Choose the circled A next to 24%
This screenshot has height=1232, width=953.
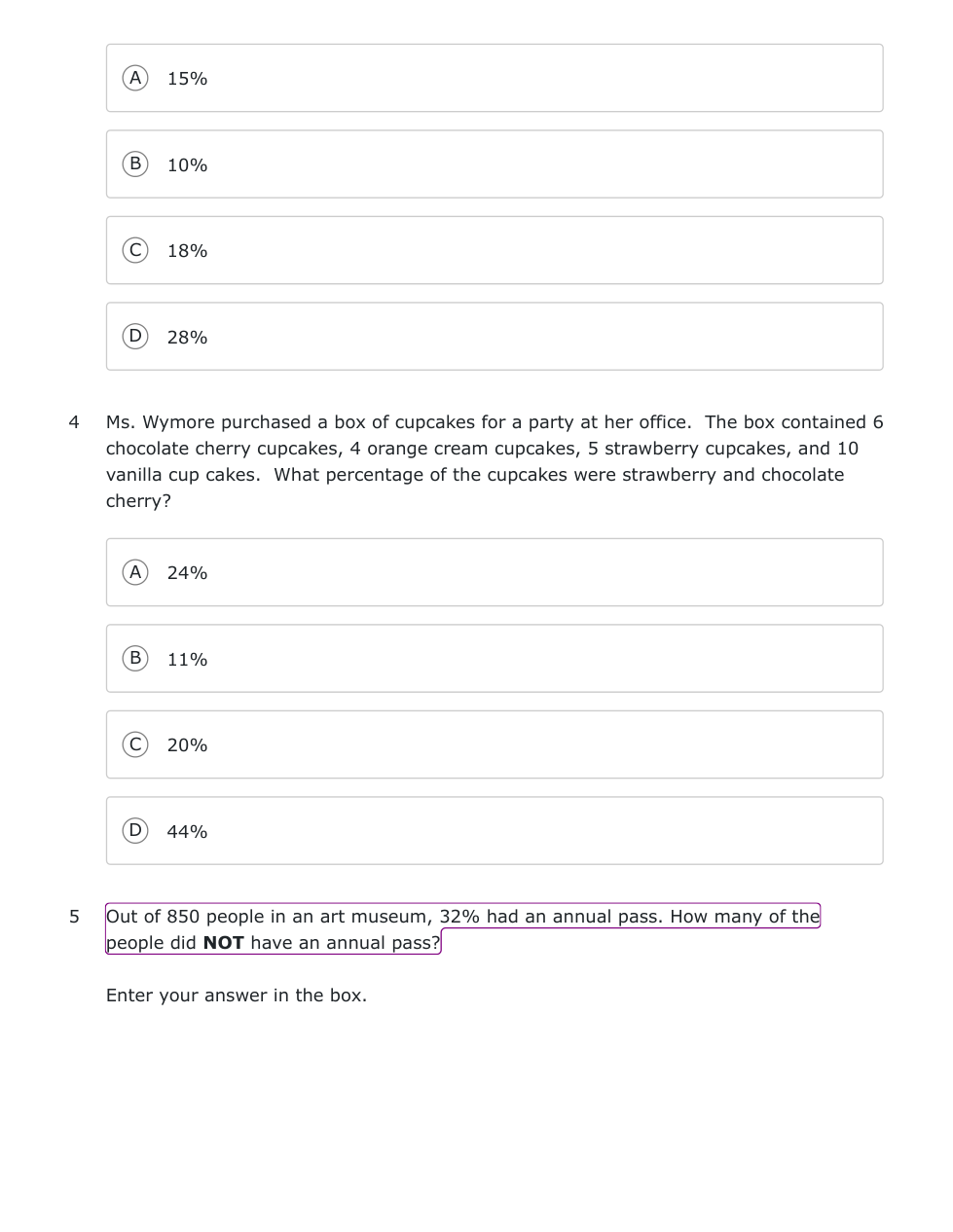click(x=135, y=572)
